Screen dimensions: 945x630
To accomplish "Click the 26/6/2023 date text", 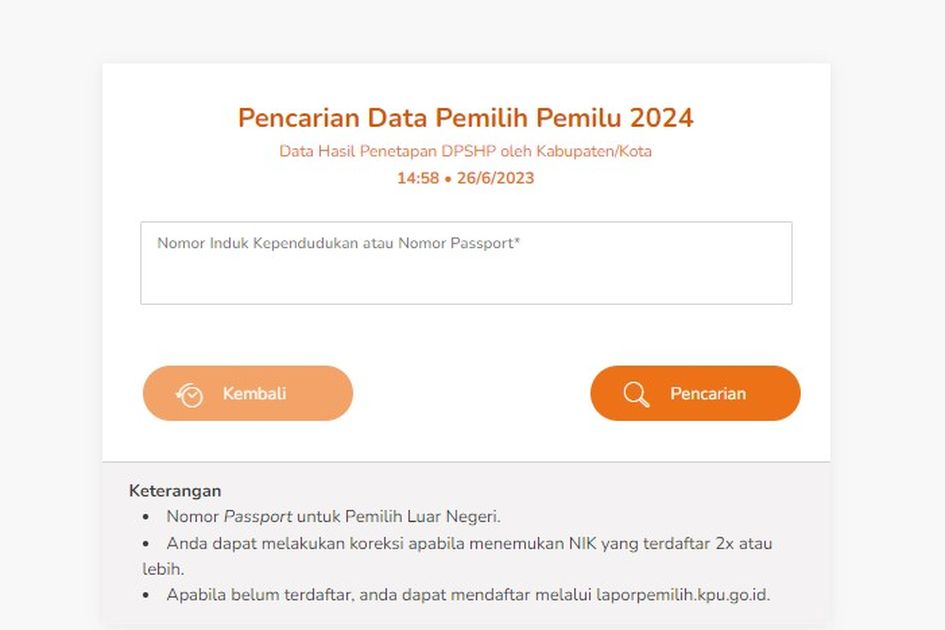I will (495, 179).
